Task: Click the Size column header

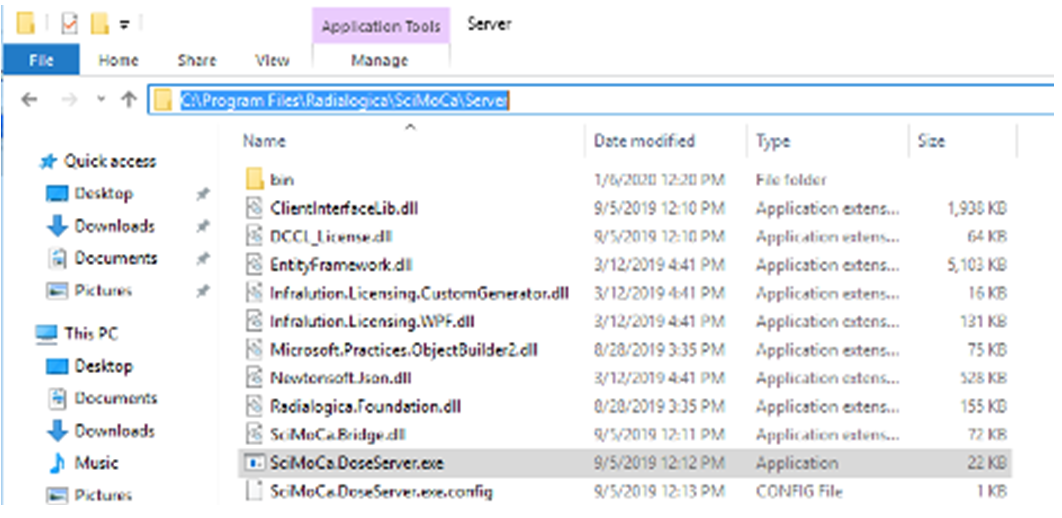Action: (x=931, y=141)
